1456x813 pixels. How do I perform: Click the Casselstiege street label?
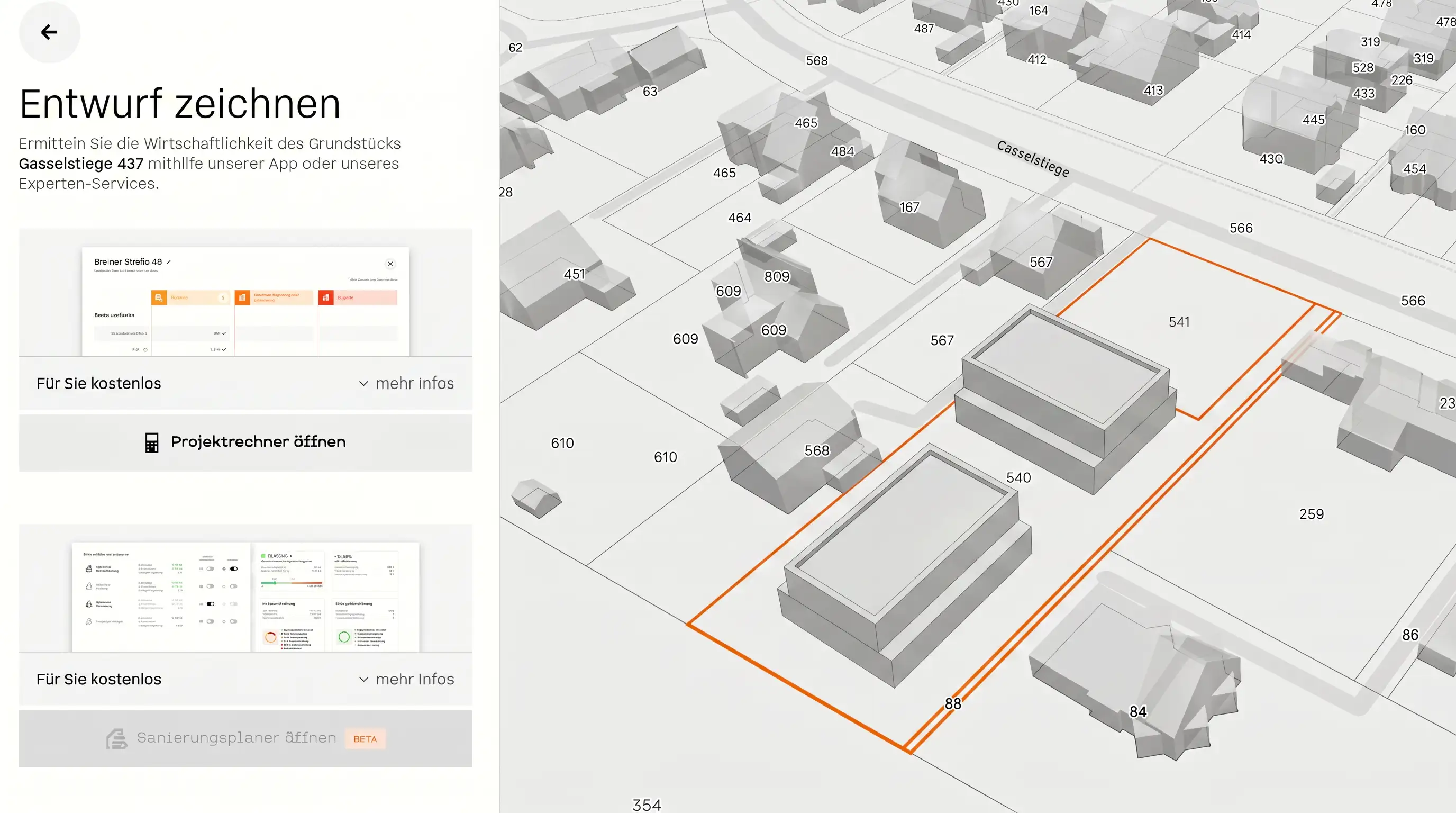coord(1033,159)
